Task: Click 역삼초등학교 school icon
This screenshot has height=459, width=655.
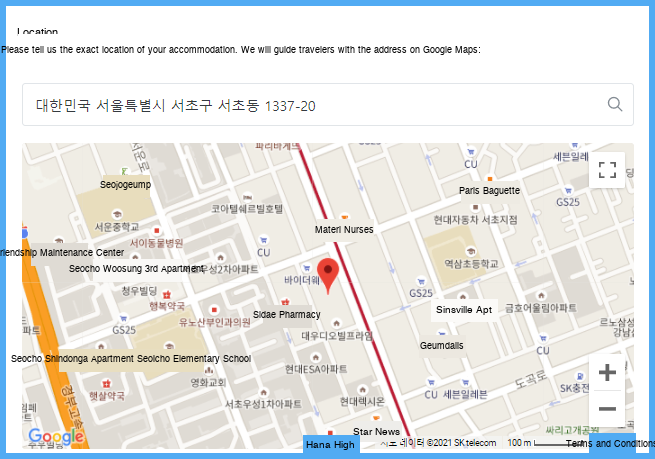Action: (471, 251)
